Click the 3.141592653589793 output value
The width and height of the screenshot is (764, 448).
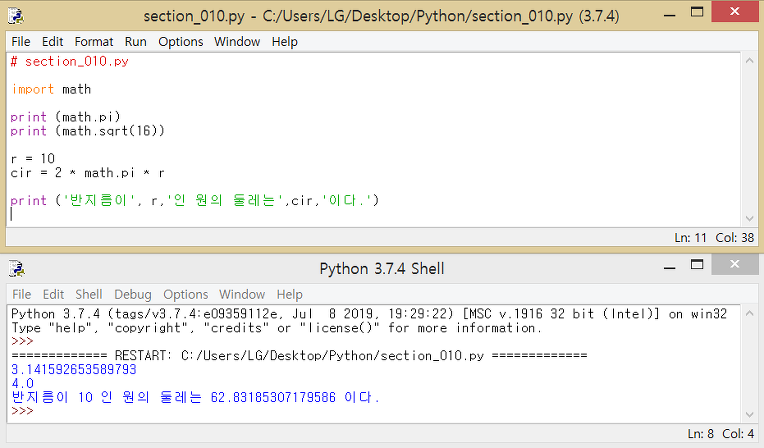pyautogui.click(x=74, y=370)
